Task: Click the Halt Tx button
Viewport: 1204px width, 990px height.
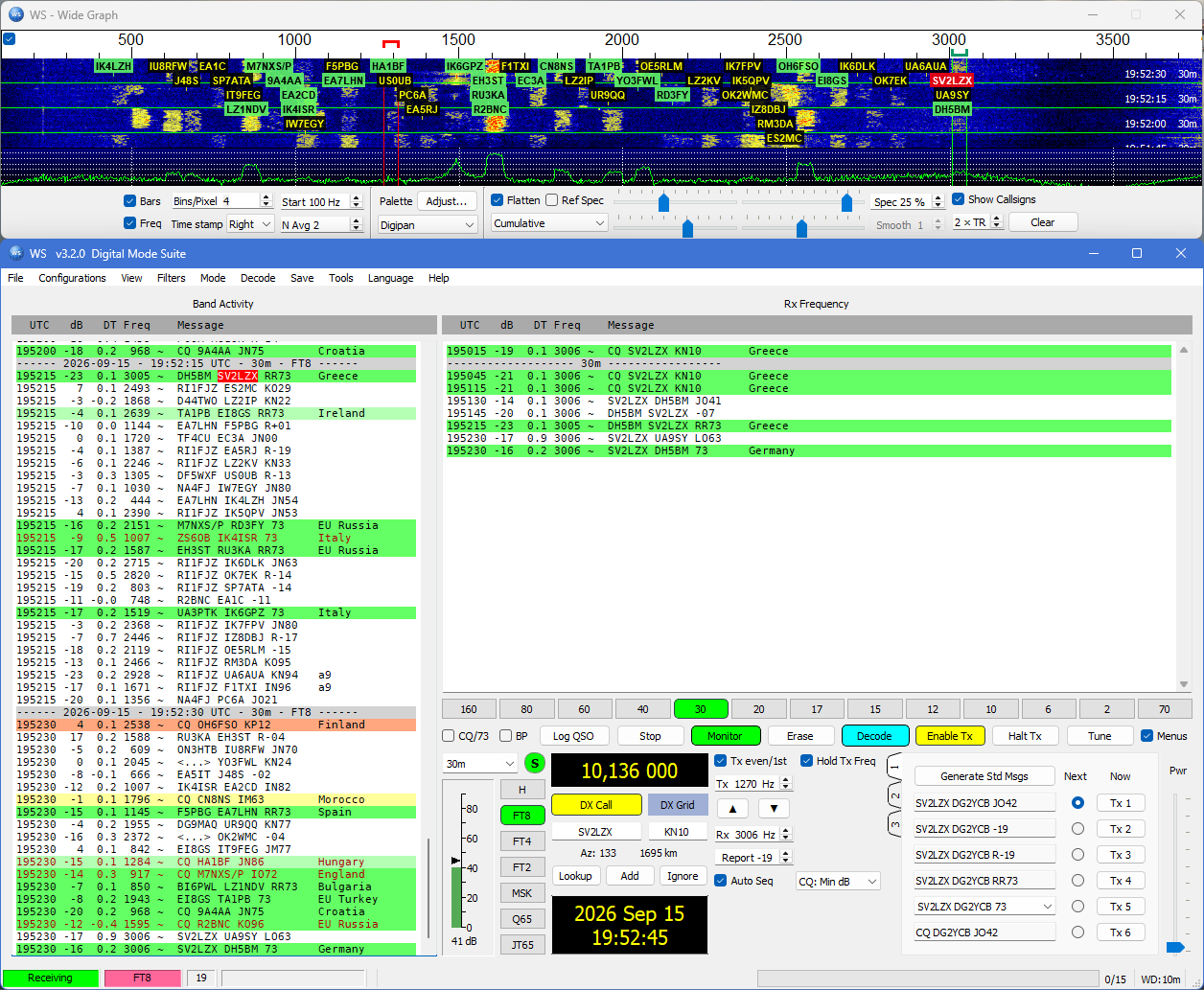Action: pyautogui.click(x=1024, y=736)
